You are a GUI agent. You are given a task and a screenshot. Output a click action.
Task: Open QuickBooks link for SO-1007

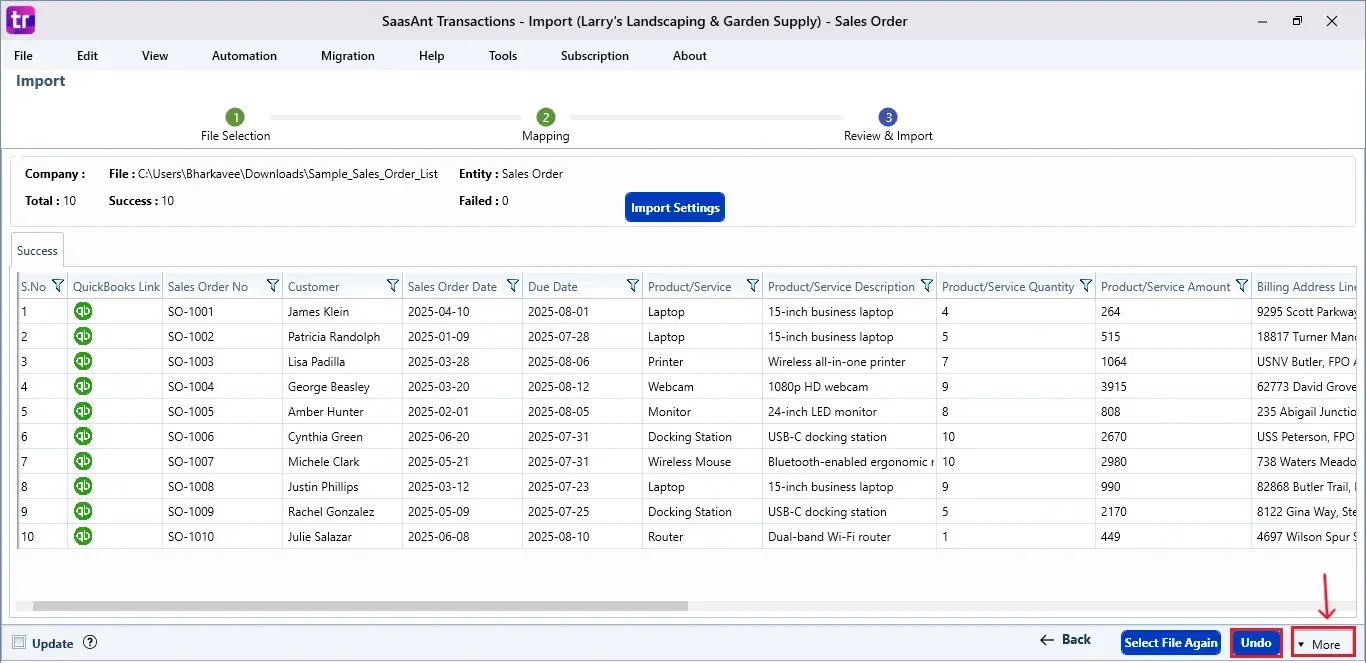click(83, 461)
